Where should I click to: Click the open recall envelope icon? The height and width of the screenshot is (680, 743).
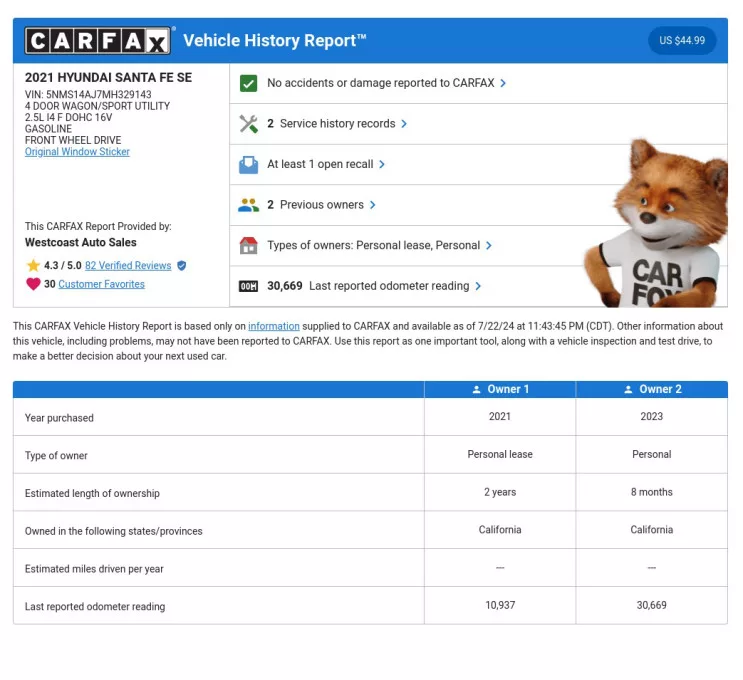249,164
